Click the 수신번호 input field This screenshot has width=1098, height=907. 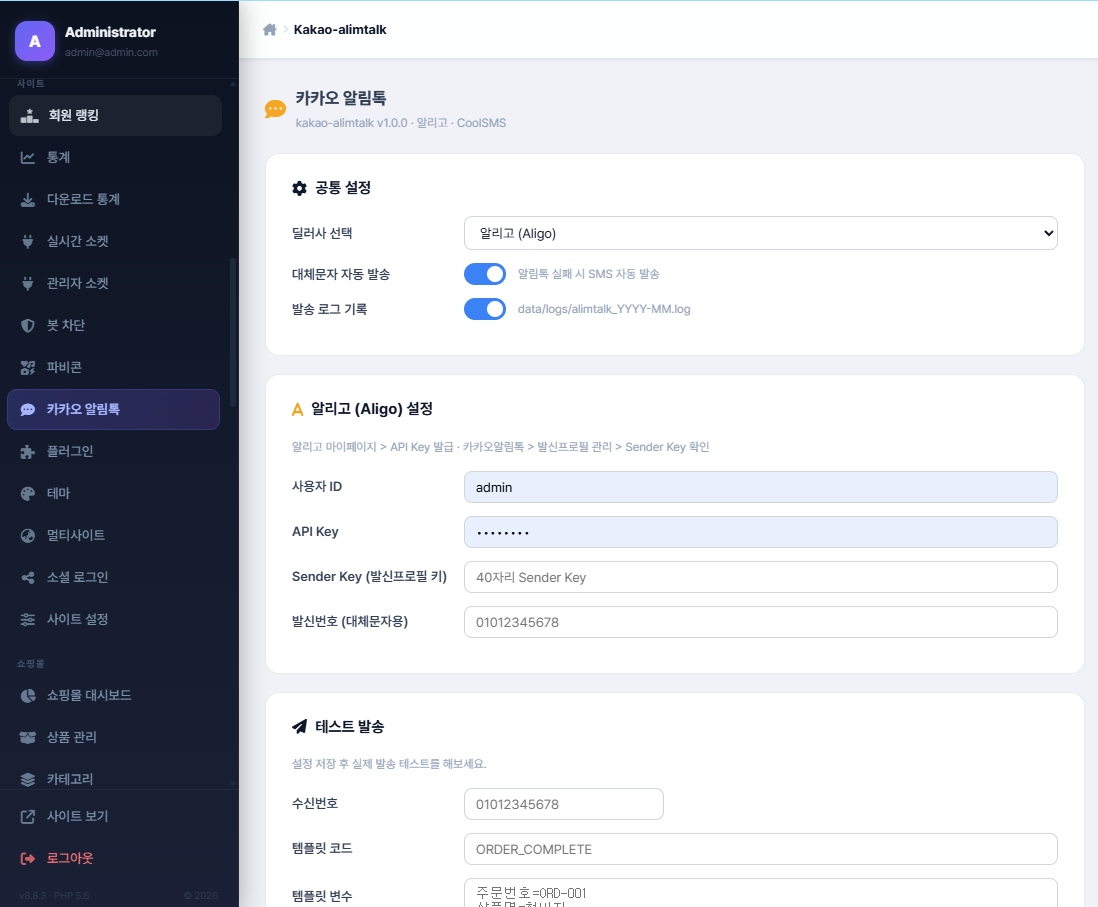pyautogui.click(x=564, y=804)
